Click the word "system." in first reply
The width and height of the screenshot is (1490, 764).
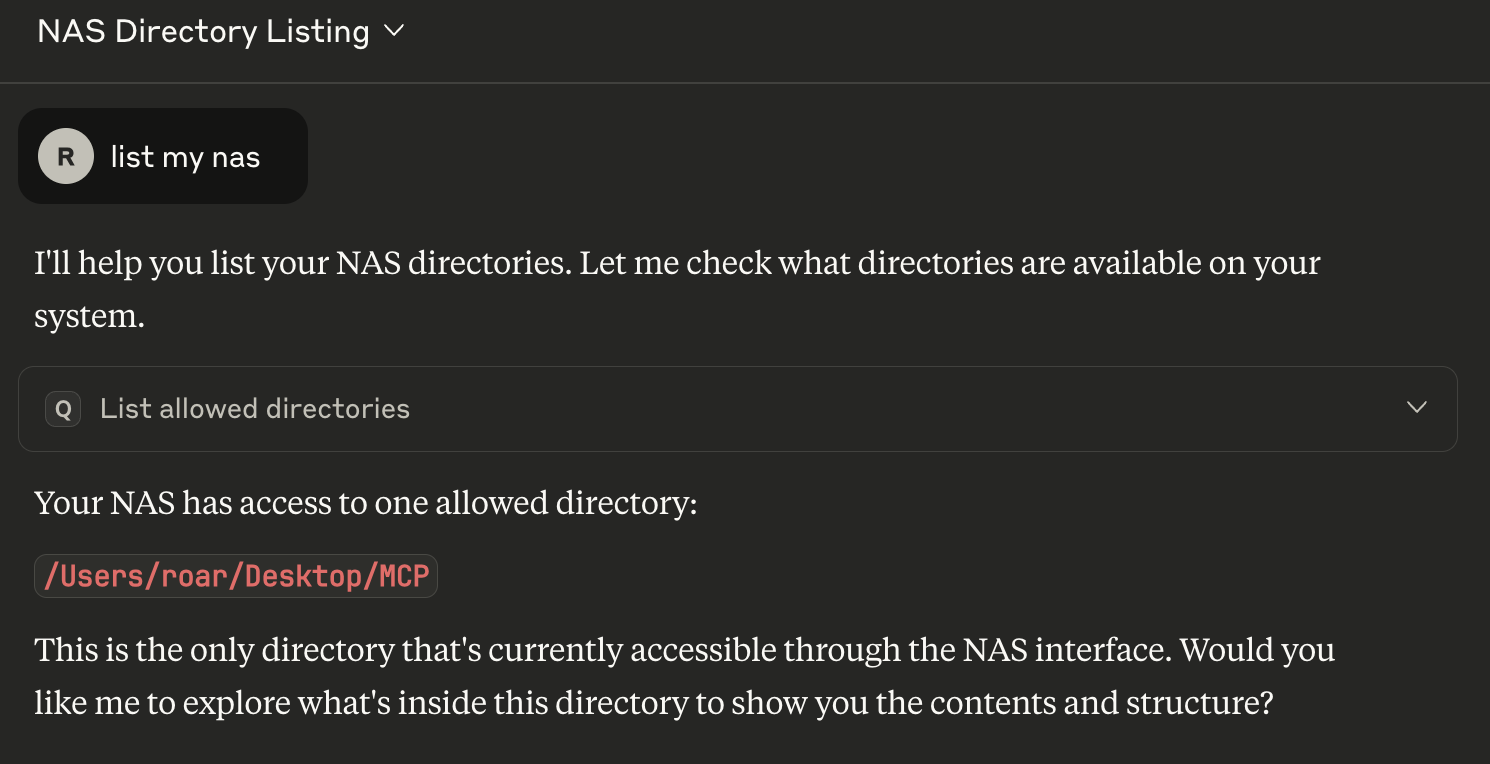click(x=89, y=317)
